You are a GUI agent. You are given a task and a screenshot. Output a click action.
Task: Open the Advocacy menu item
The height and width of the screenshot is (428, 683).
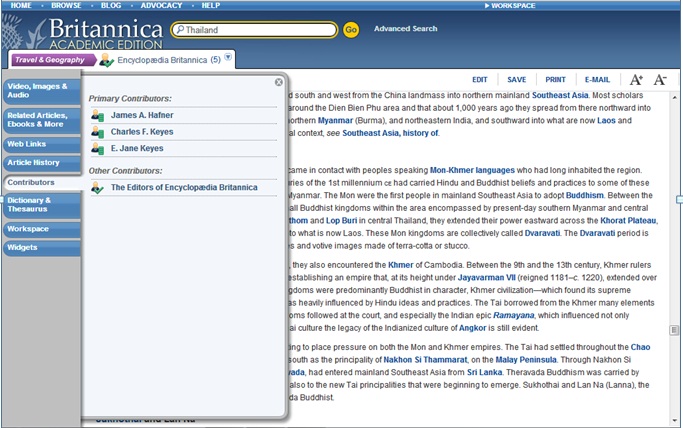pyautogui.click(x=161, y=5)
